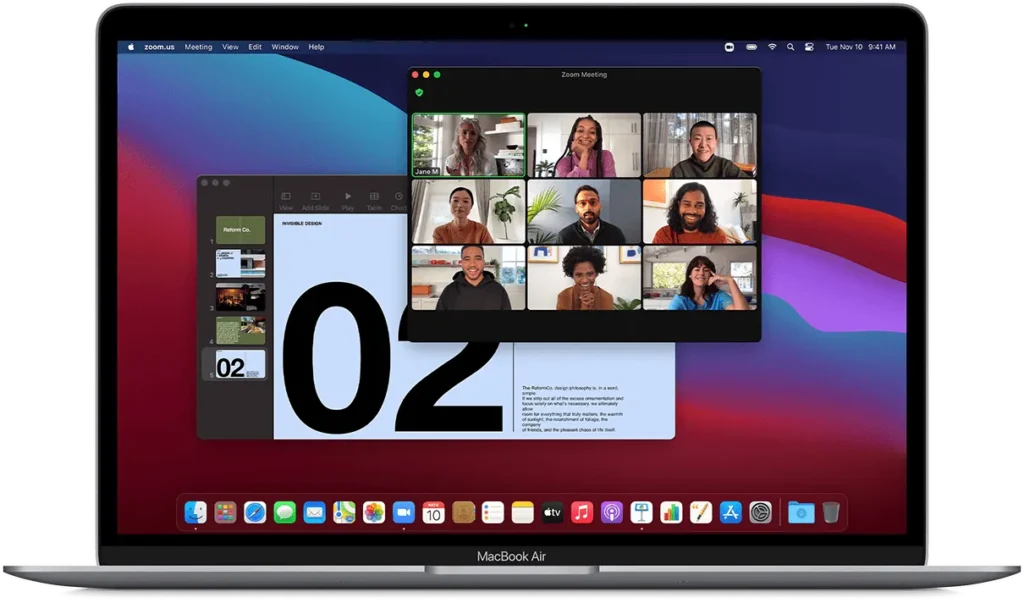This screenshot has width=1024, height=603.
Task: Open the Maps app in the Dock
Action: (x=344, y=513)
